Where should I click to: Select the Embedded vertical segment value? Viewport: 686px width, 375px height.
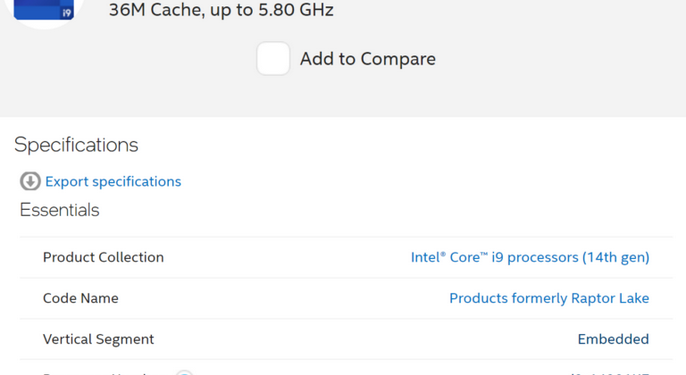pyautogui.click(x=613, y=339)
